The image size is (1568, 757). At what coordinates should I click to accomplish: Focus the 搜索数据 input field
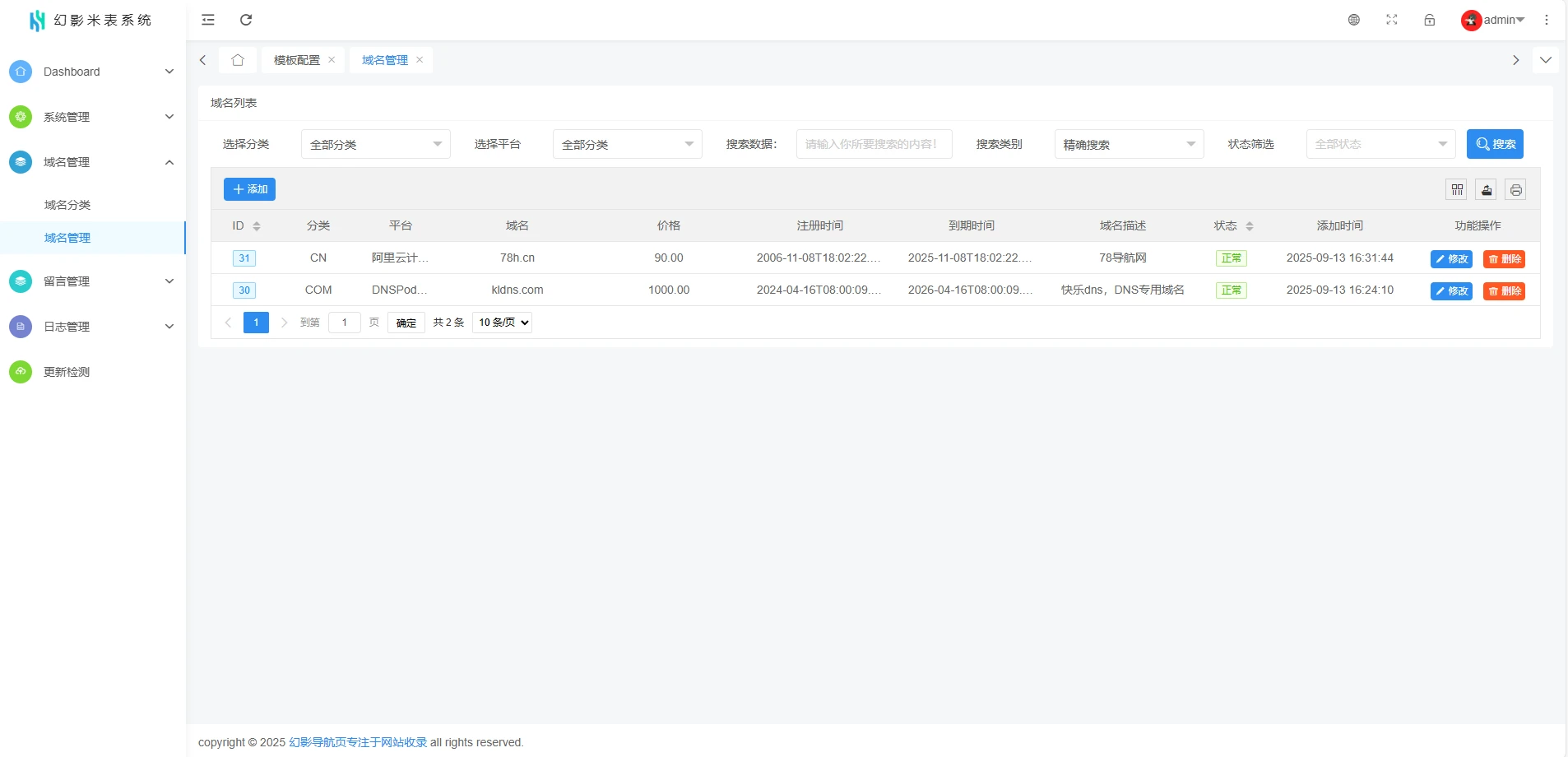pyautogui.click(x=874, y=144)
